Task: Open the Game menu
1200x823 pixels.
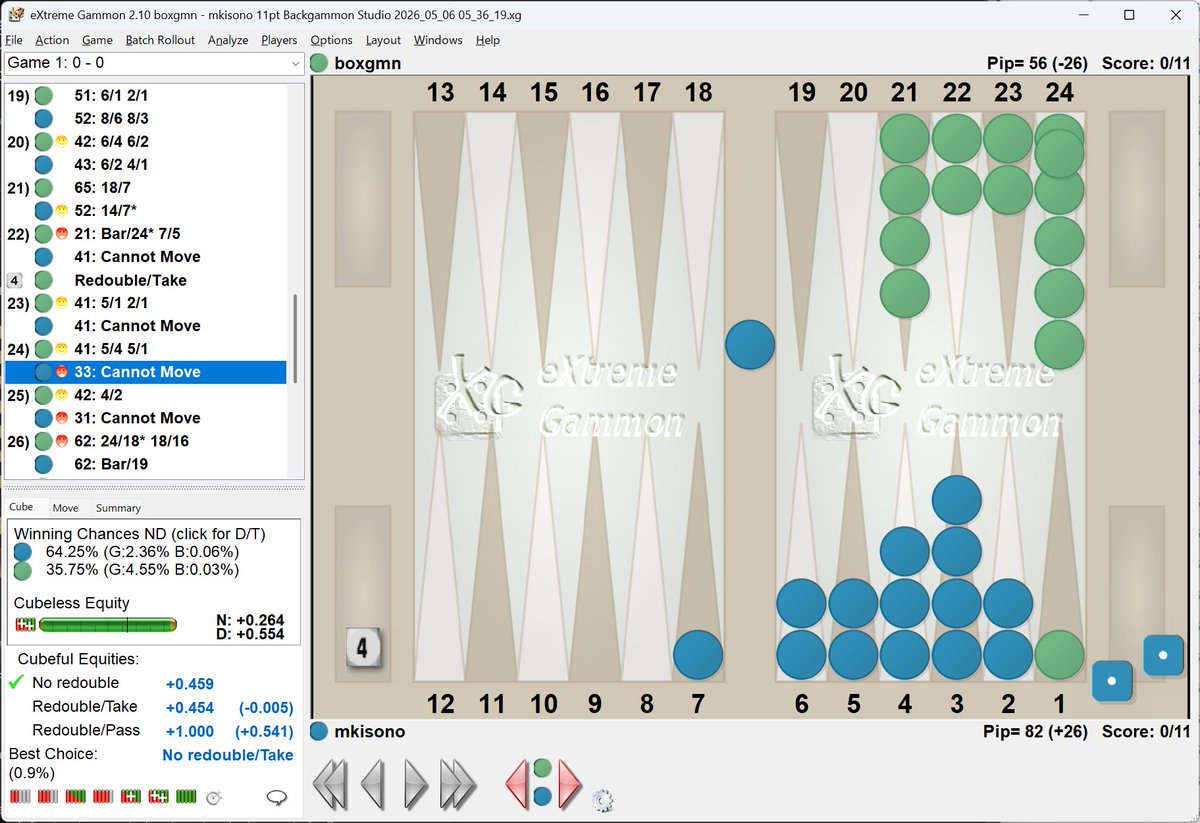Action: click(x=97, y=40)
